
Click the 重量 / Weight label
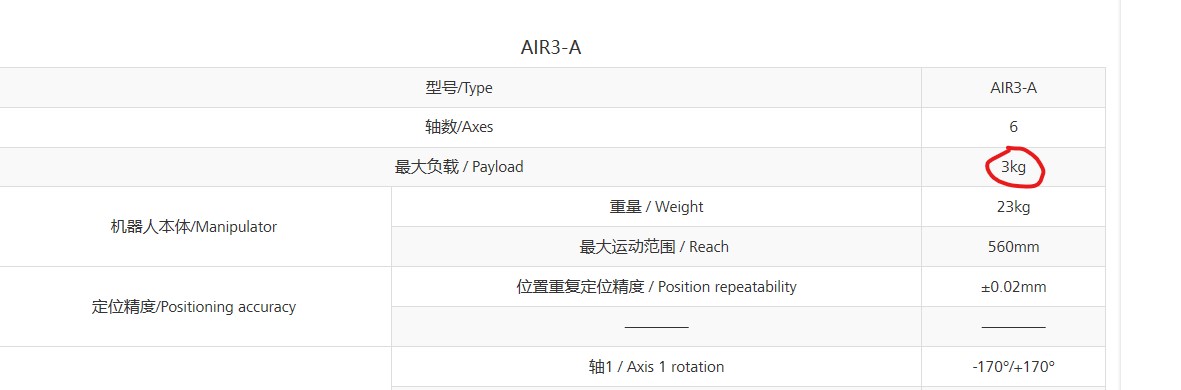click(x=656, y=207)
